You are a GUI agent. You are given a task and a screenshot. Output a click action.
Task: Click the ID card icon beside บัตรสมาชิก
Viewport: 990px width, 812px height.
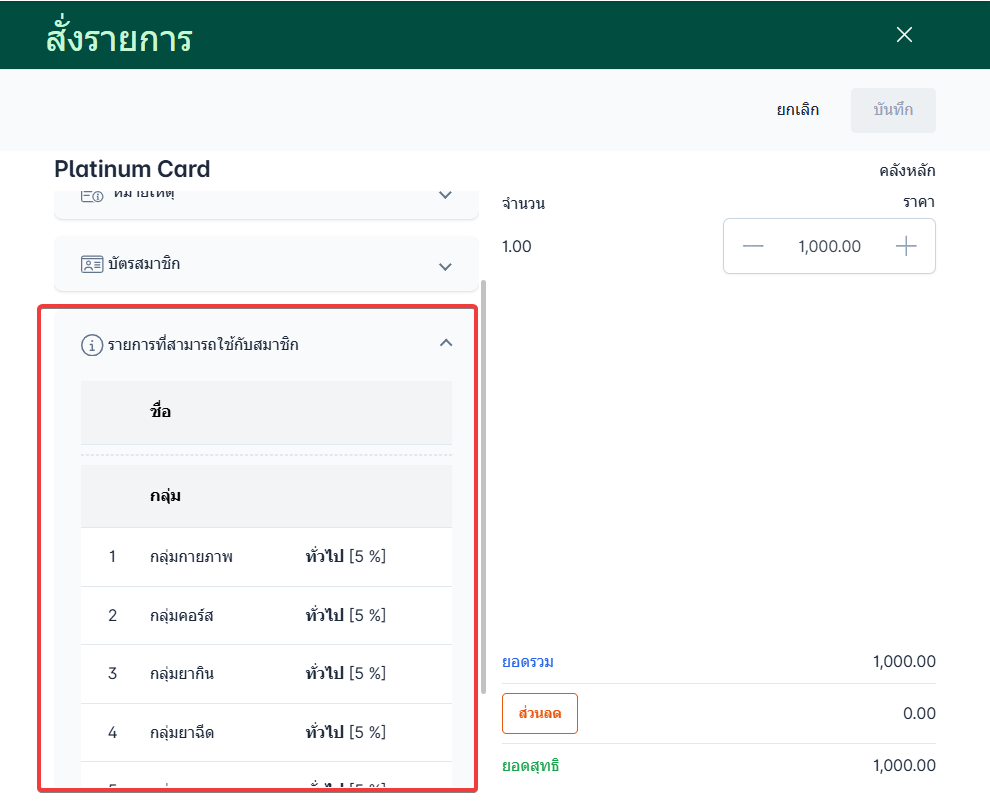[x=92, y=265]
